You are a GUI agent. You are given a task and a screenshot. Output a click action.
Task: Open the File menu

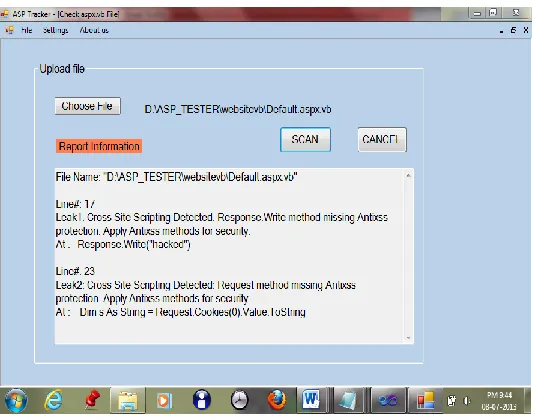(27, 30)
